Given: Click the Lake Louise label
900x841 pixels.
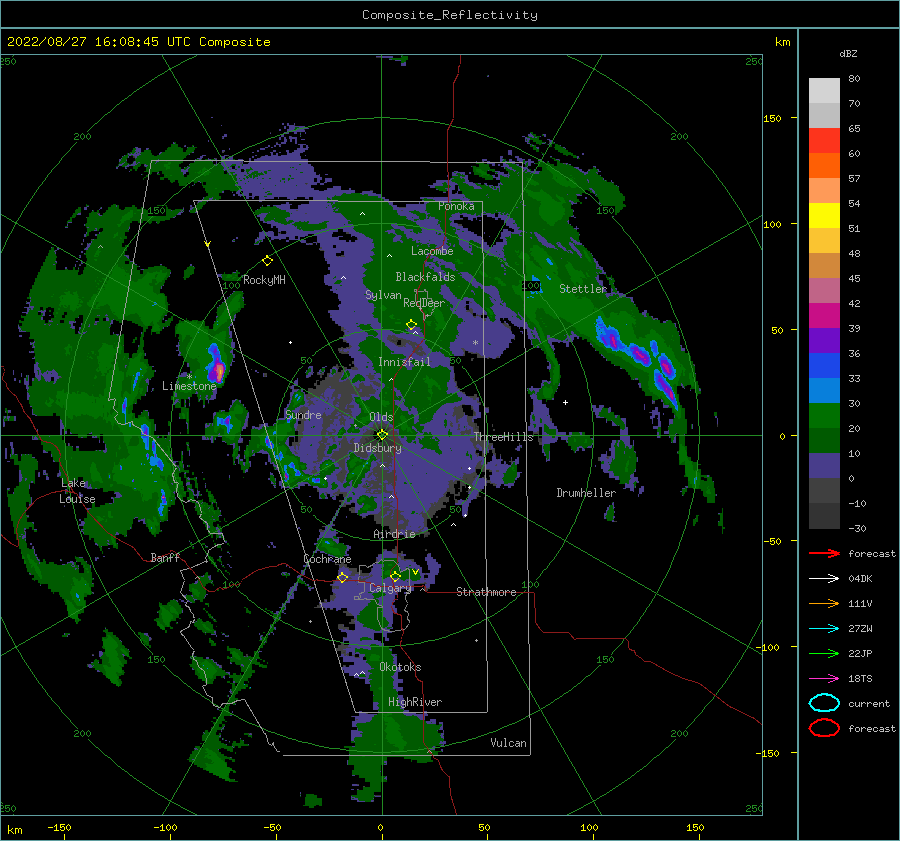Looking at the screenshot, I should tap(77, 491).
